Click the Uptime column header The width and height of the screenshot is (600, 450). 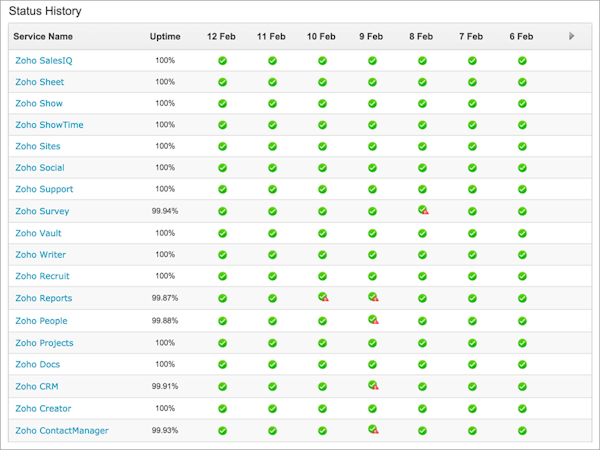point(165,37)
